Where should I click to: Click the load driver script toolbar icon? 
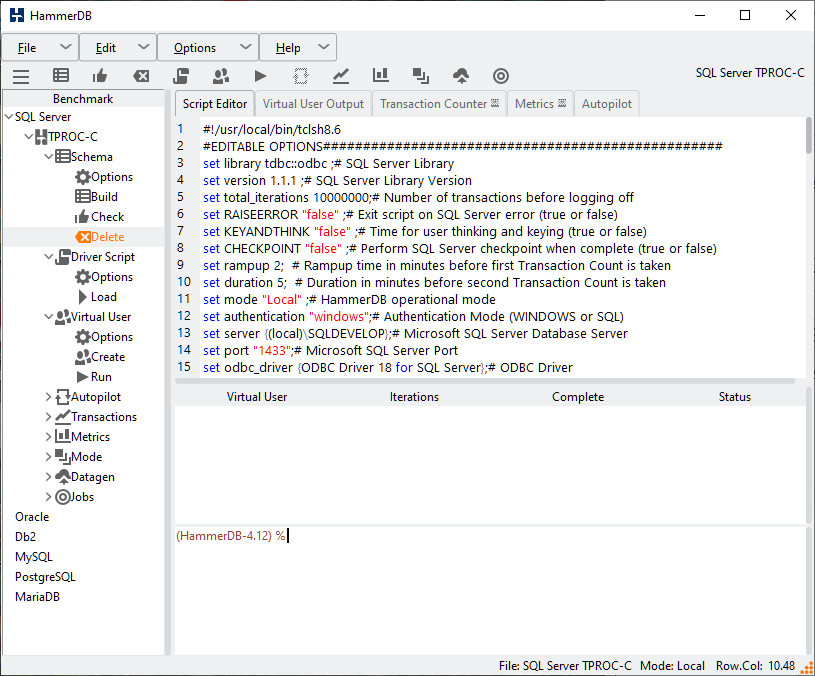(181, 76)
